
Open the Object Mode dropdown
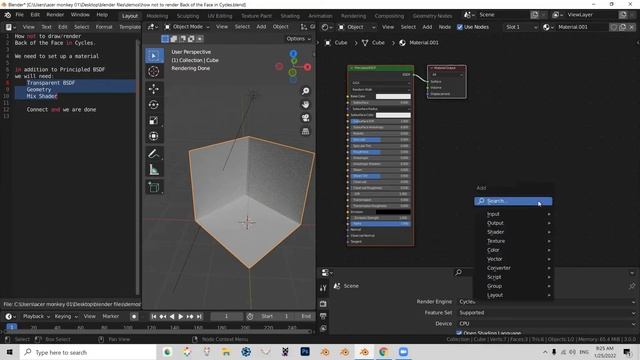click(x=187, y=27)
